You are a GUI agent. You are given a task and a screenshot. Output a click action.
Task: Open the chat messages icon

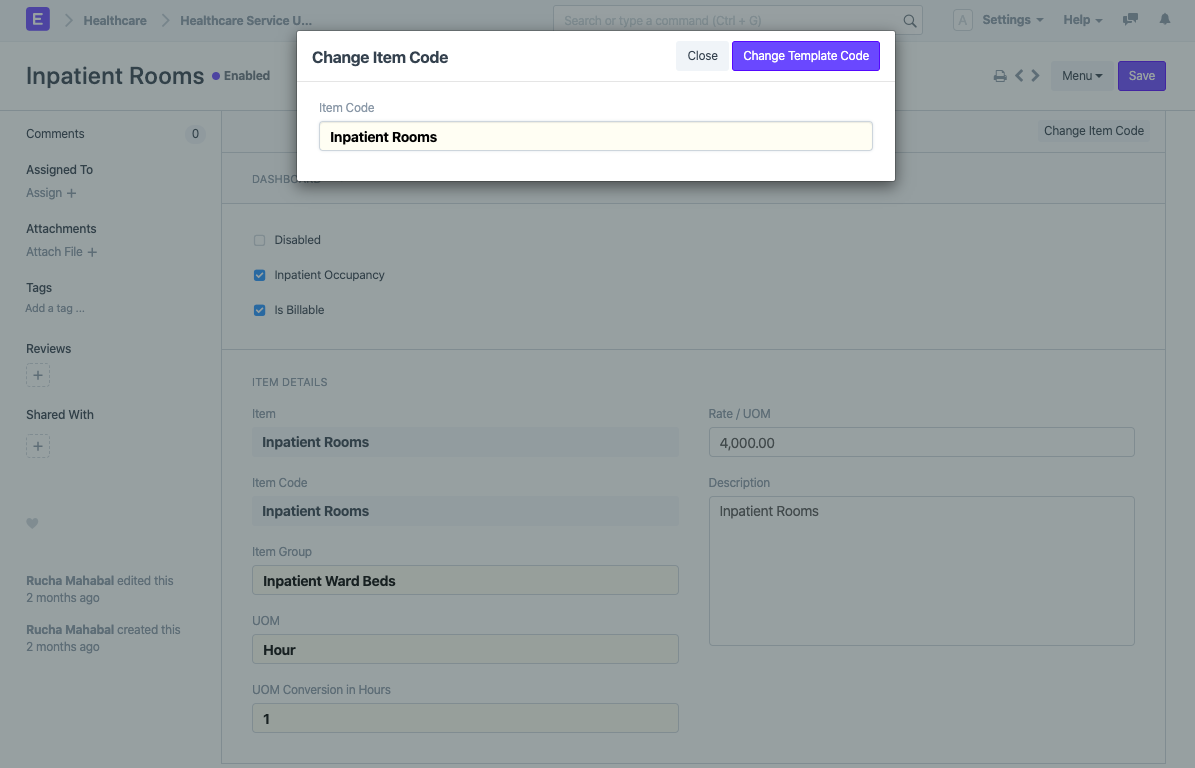point(1130,20)
